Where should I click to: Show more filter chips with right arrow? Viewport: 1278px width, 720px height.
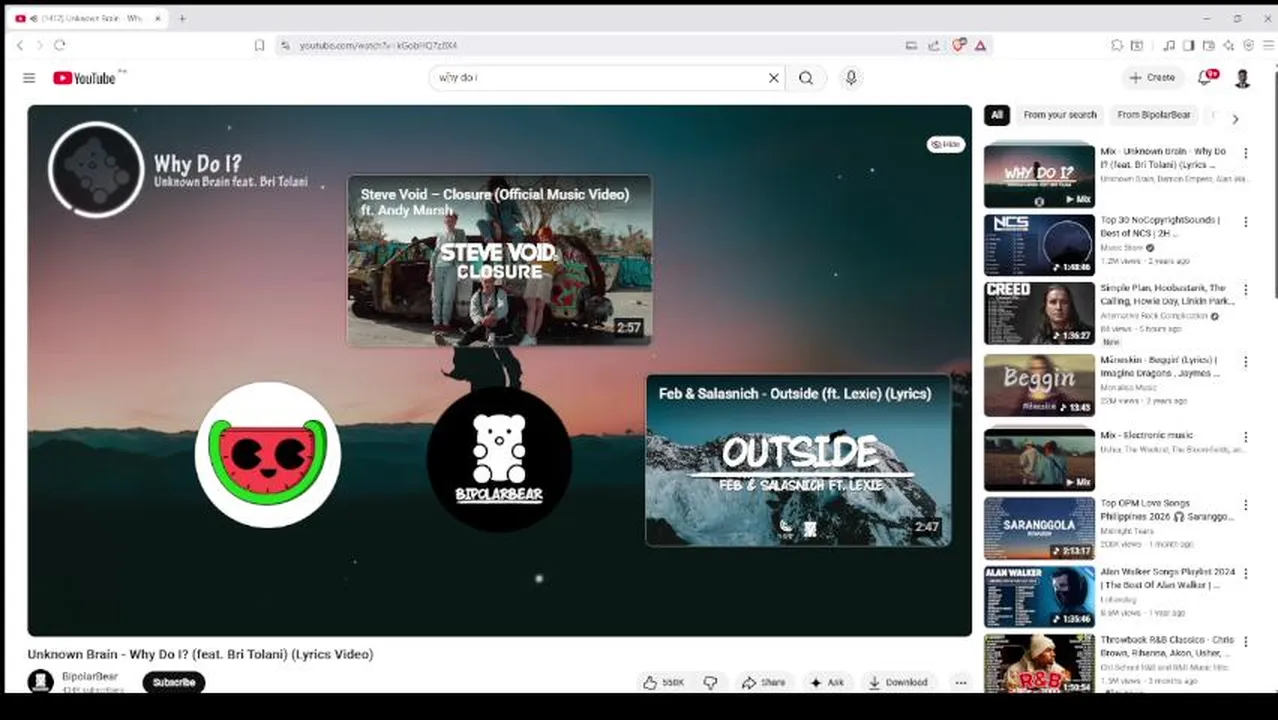[x=1235, y=118]
